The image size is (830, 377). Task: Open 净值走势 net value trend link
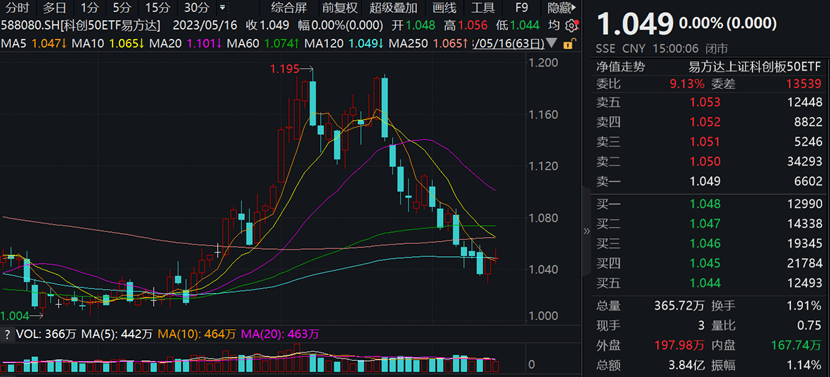pos(621,67)
